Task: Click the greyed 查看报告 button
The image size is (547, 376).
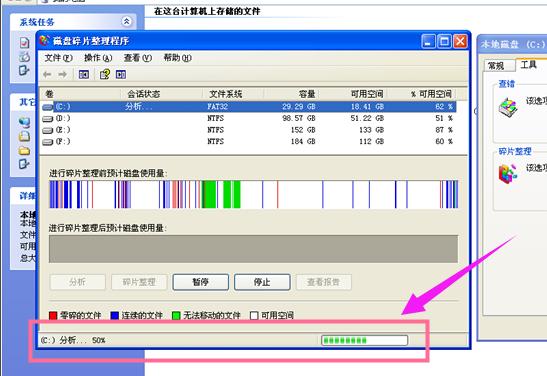Action: point(323,282)
